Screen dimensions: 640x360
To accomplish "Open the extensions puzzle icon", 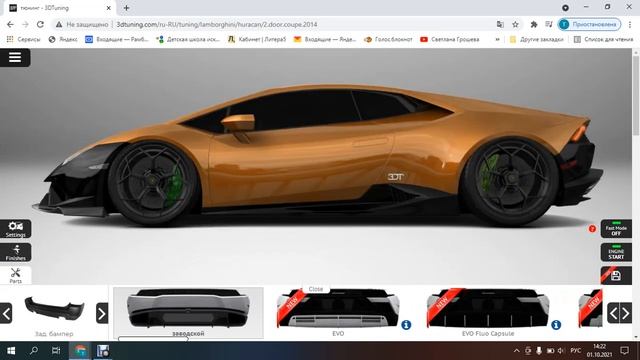I will [x=533, y=24].
